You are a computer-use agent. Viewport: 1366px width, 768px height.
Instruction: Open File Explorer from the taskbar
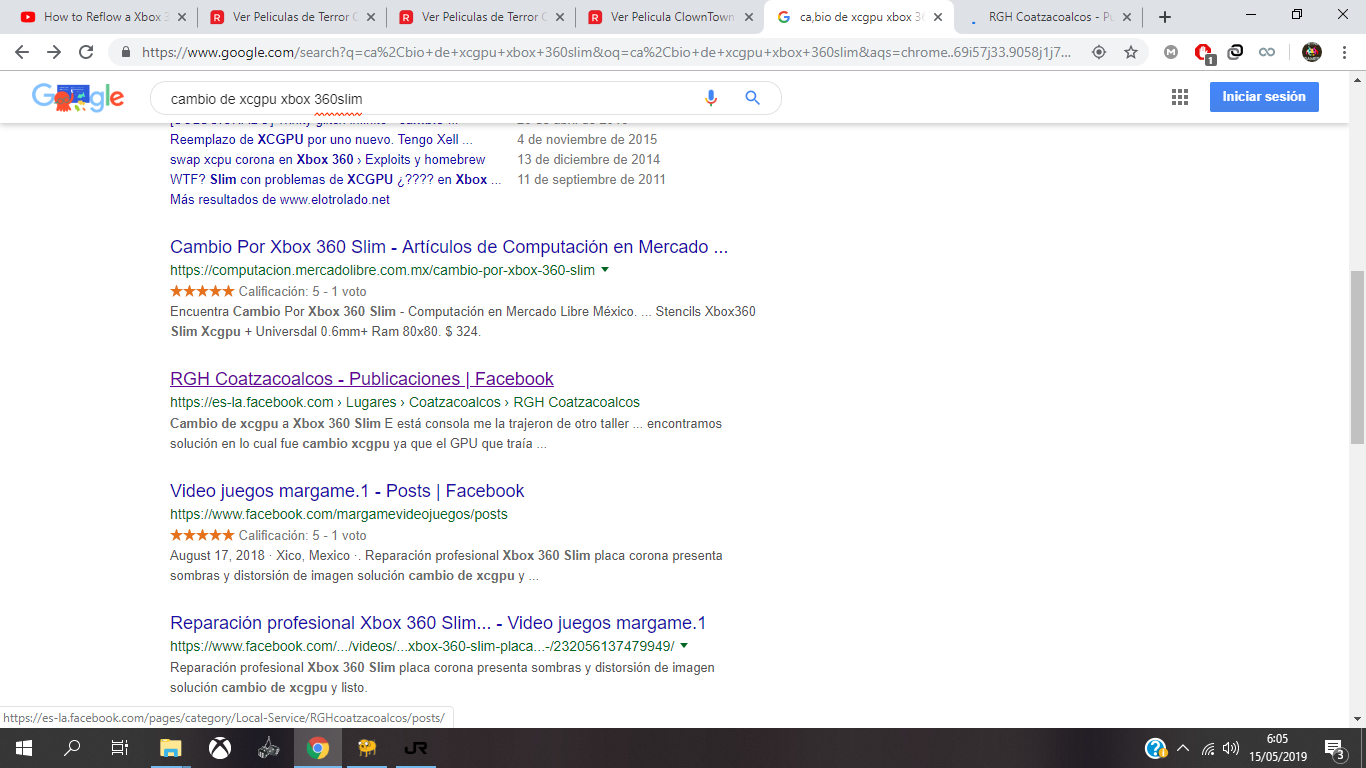(171, 748)
